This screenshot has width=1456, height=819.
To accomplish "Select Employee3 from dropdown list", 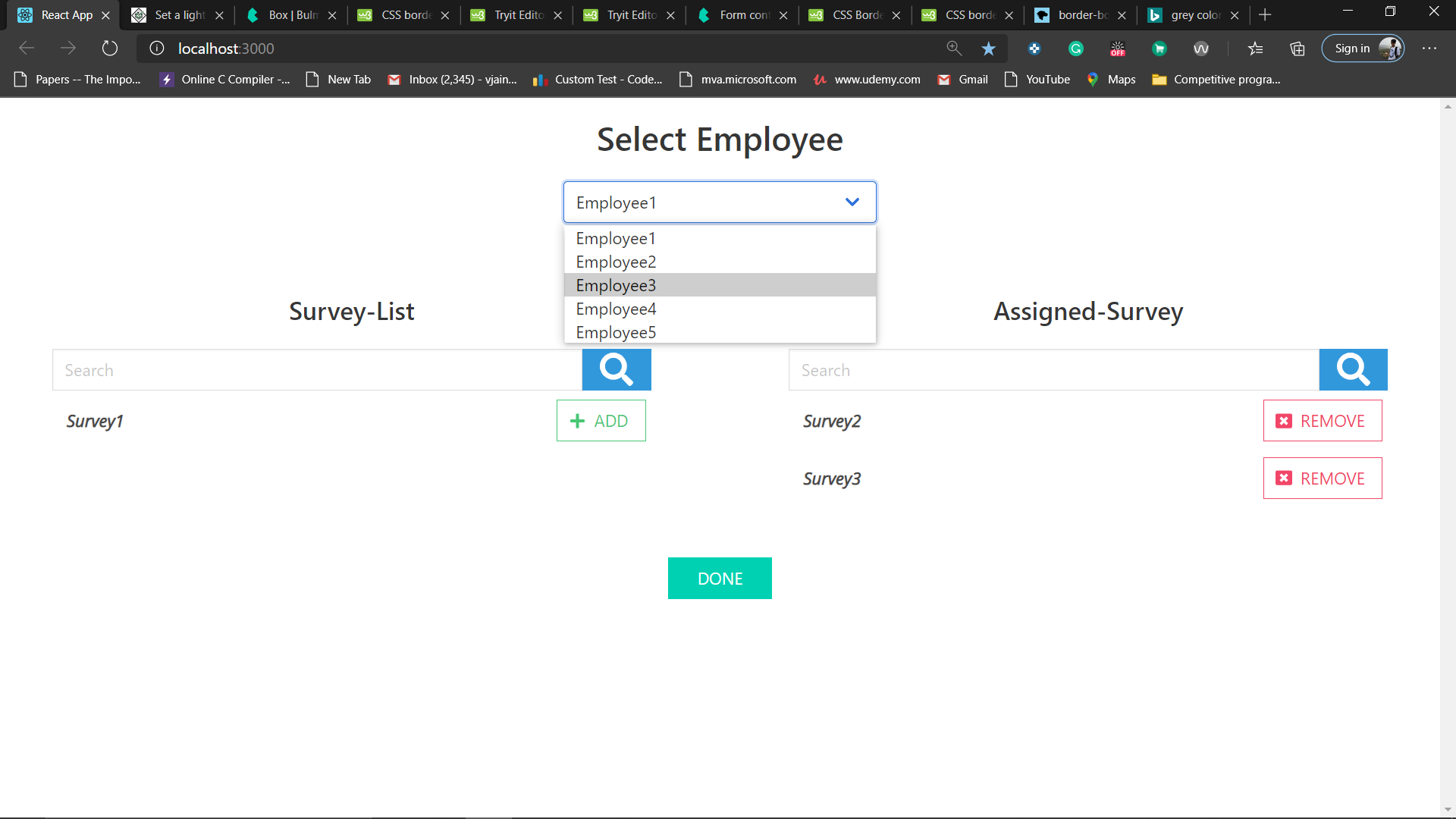I will pos(616,285).
